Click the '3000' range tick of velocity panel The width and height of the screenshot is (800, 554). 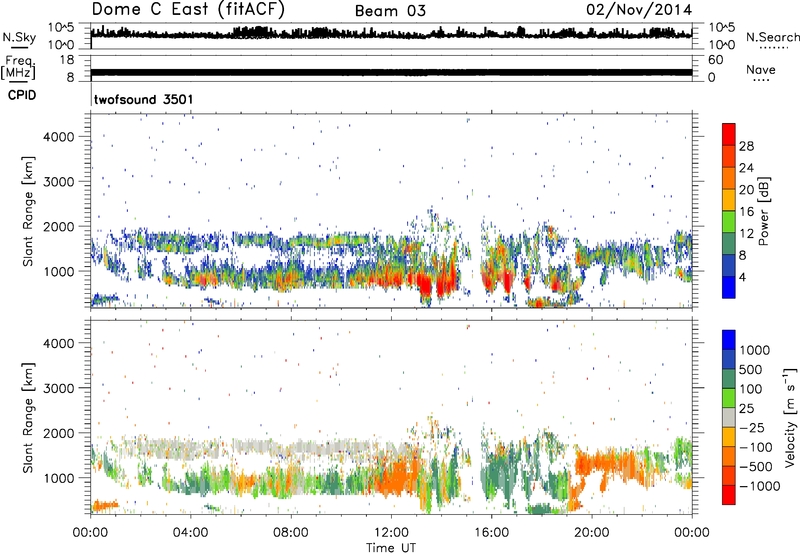click(x=58, y=388)
